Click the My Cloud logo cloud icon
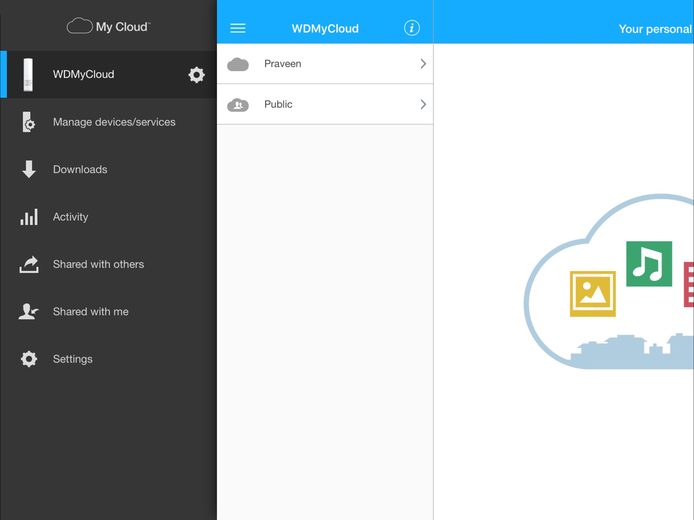The image size is (694, 520). click(x=79, y=26)
